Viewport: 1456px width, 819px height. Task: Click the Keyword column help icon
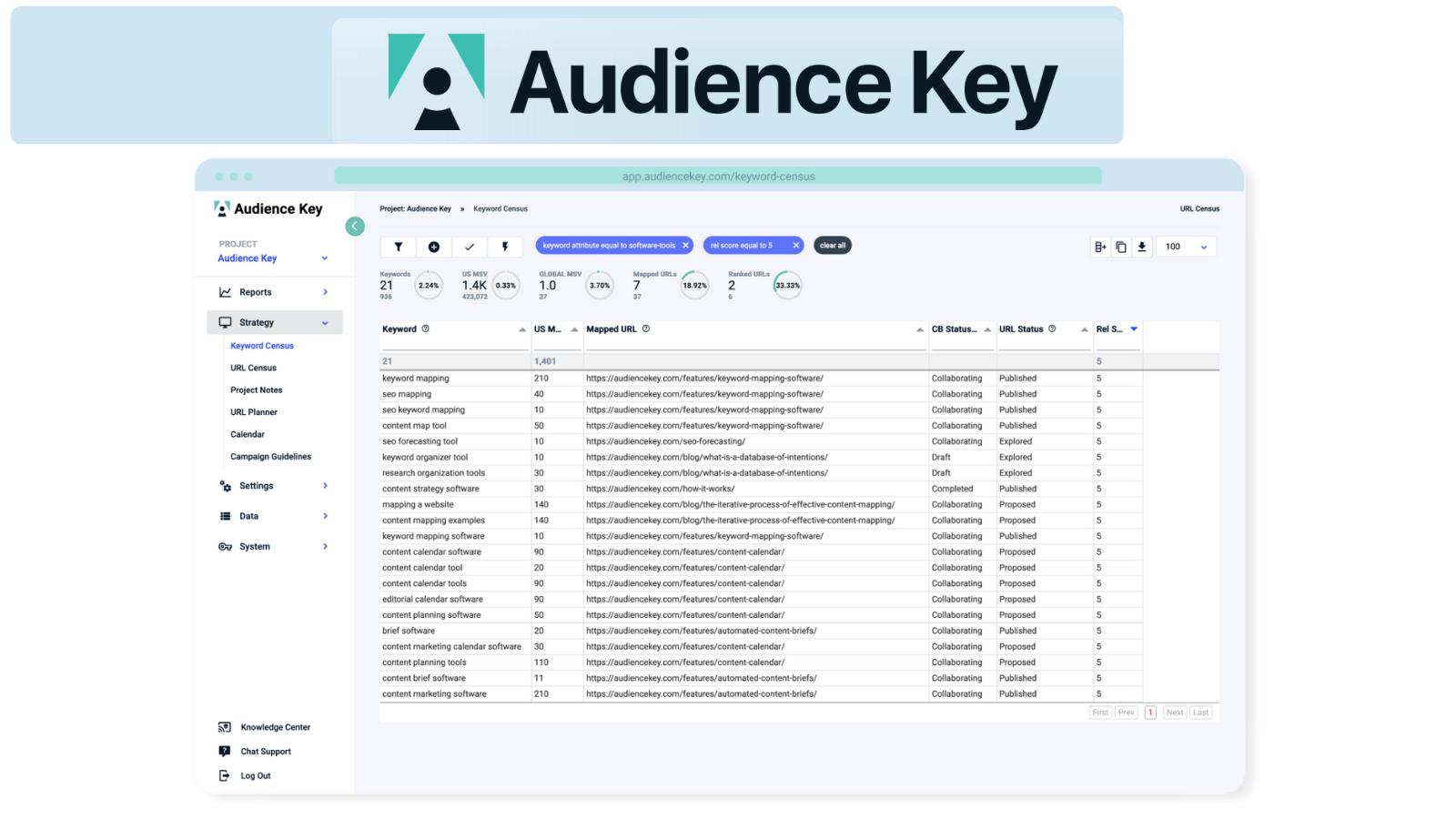coord(425,329)
